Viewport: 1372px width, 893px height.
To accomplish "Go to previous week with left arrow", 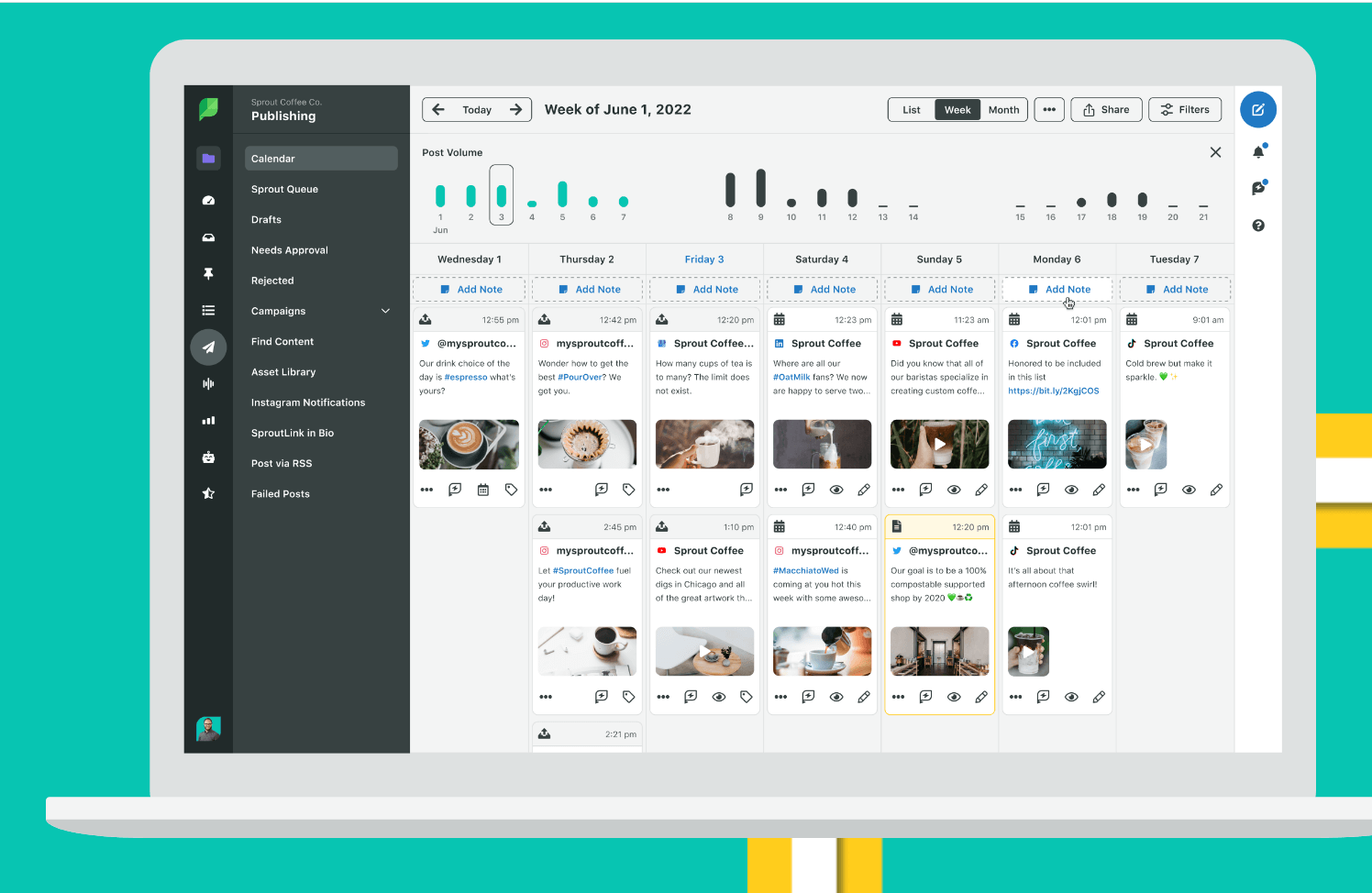I will 438,109.
